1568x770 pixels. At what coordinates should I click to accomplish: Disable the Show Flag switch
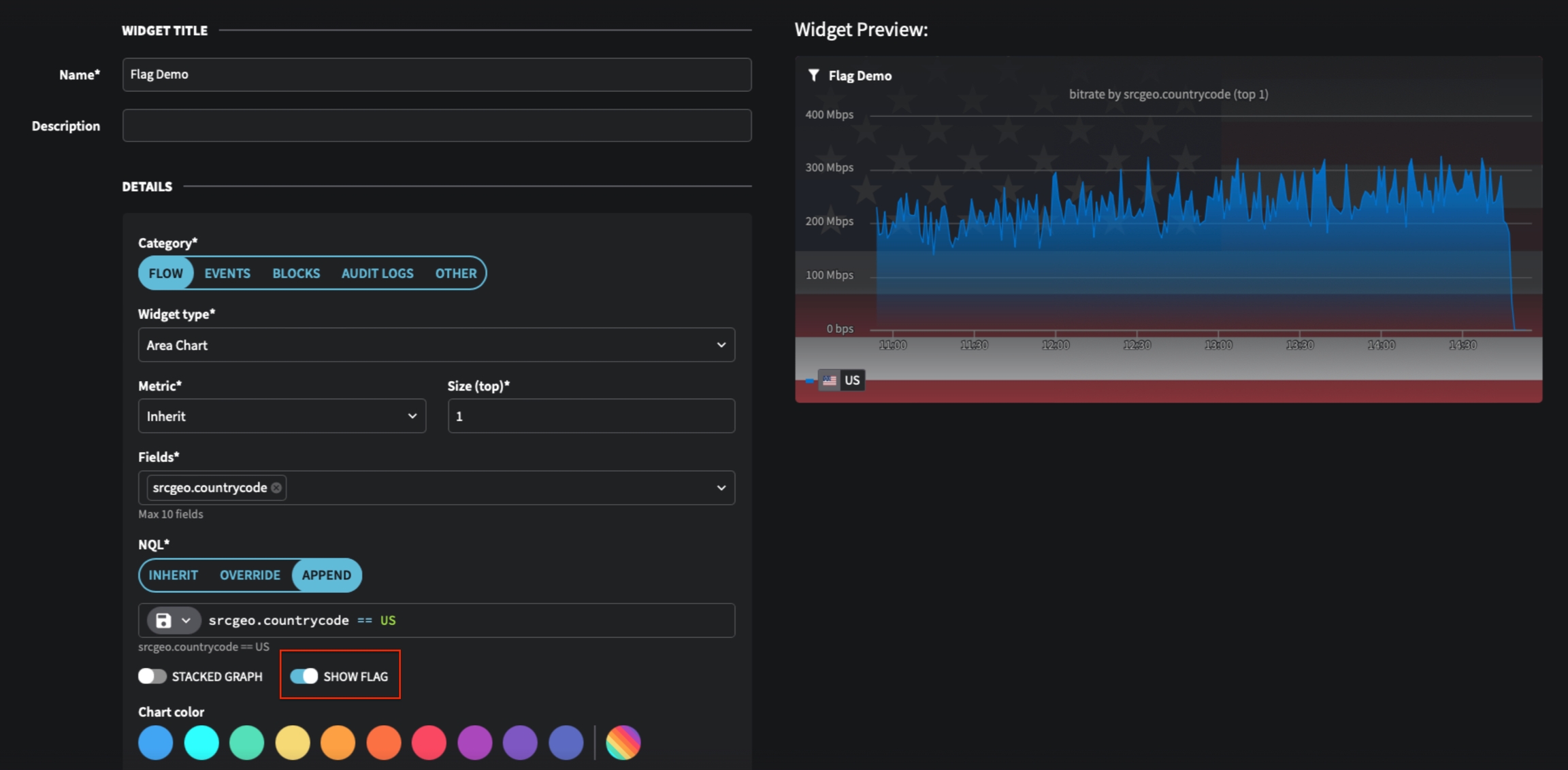click(304, 676)
